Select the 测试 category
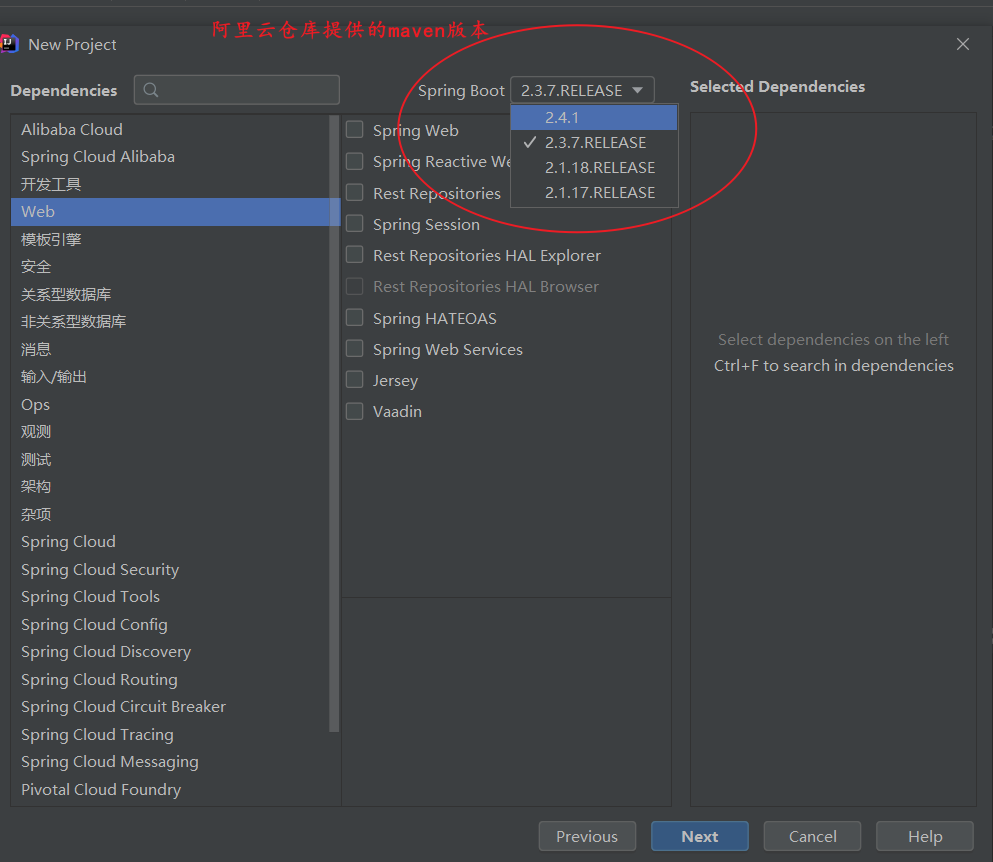Image resolution: width=993 pixels, height=862 pixels. [x=170, y=459]
